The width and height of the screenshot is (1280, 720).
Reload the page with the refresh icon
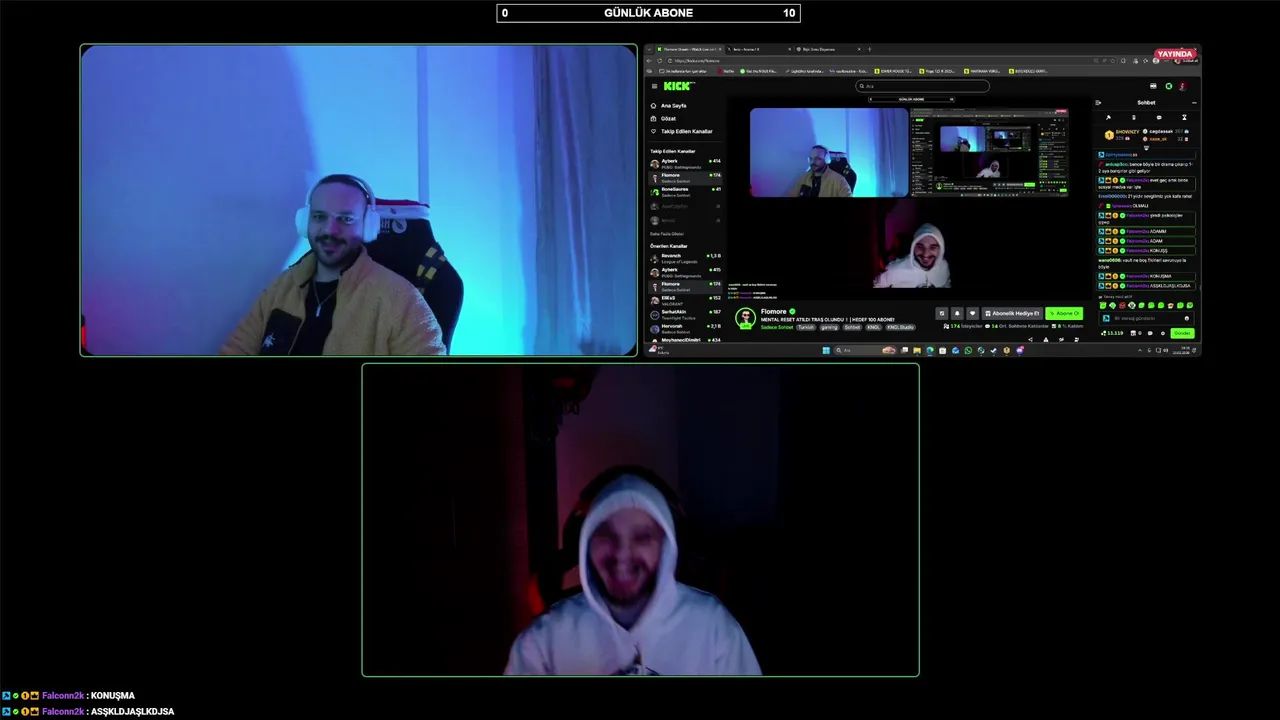[659, 61]
